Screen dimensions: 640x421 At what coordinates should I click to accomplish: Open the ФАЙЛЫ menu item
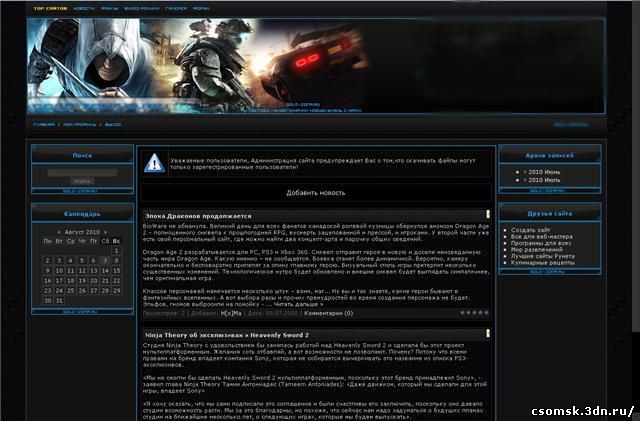pos(109,8)
